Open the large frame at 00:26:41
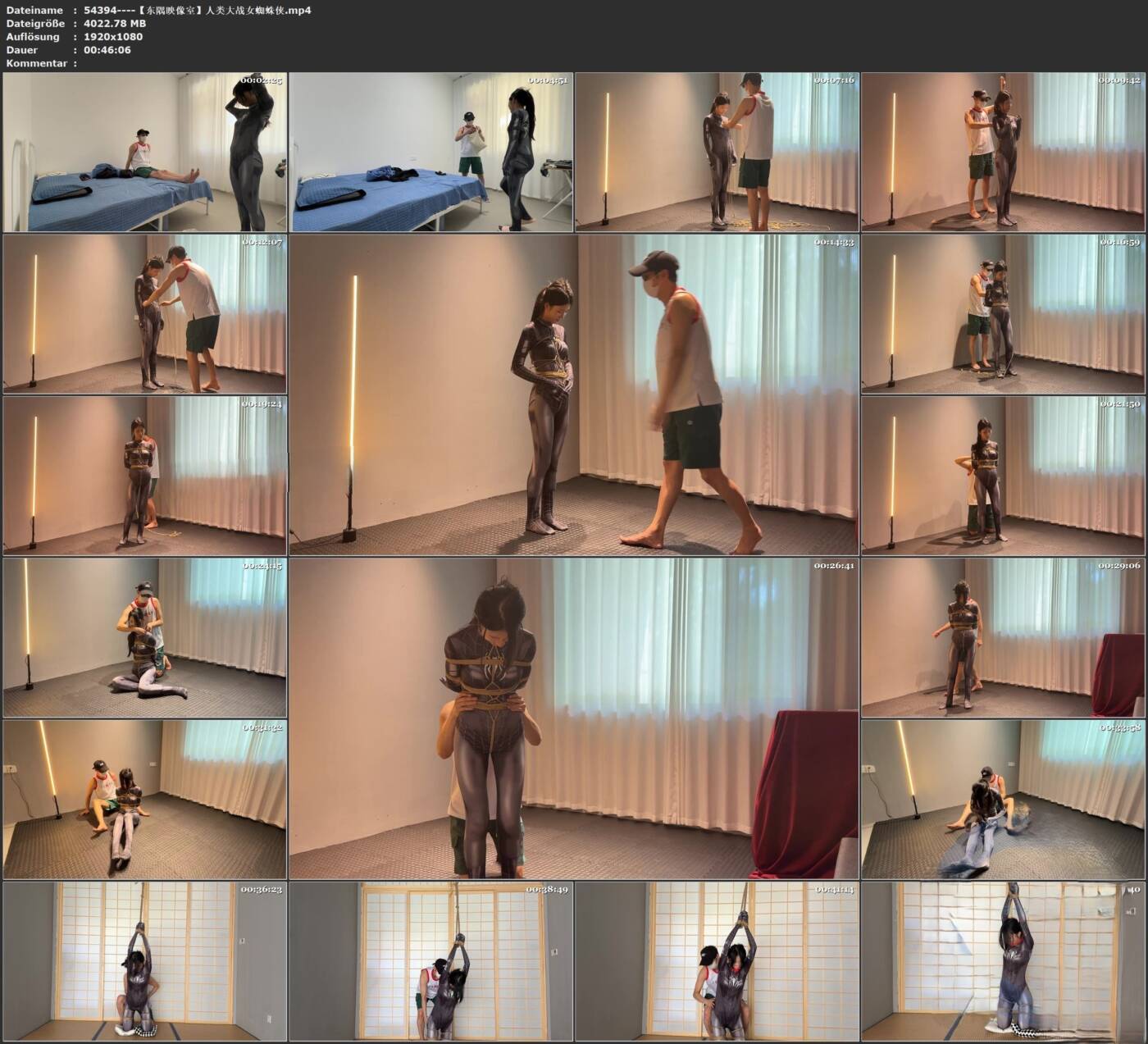Screen dimensions: 1148x1044 (x=574, y=719)
